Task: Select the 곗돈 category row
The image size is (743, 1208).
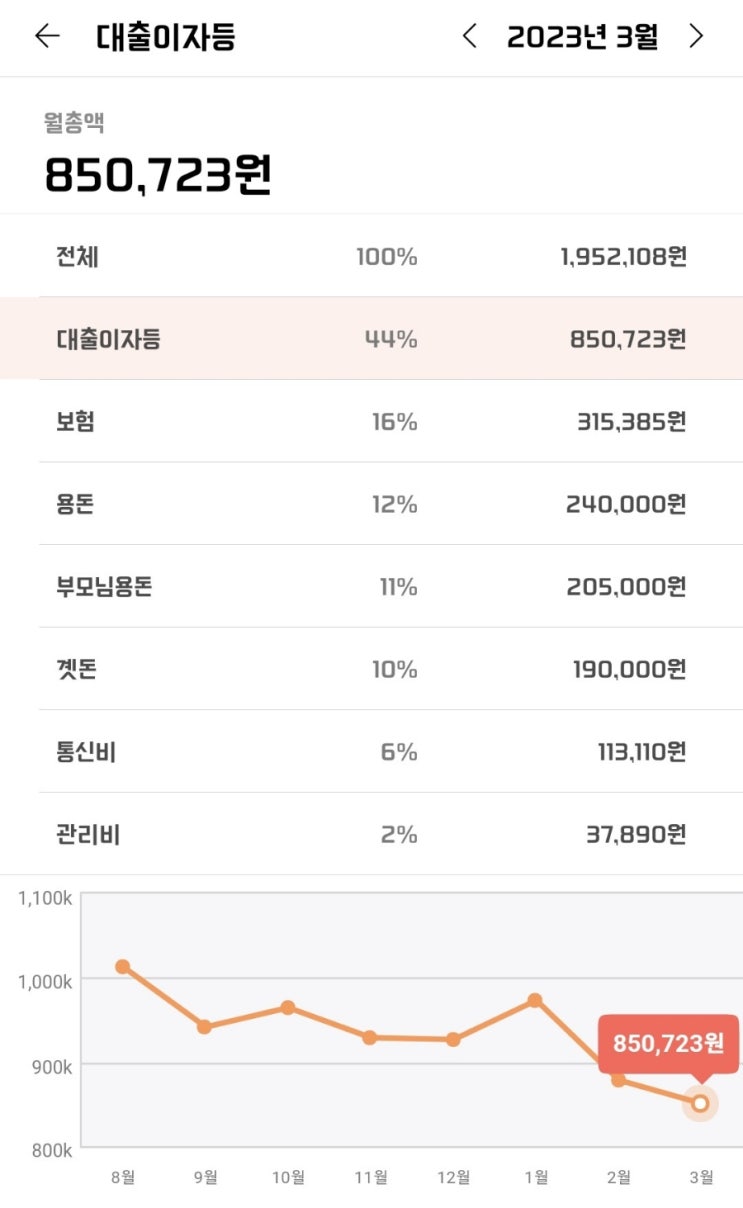Action: (x=371, y=669)
